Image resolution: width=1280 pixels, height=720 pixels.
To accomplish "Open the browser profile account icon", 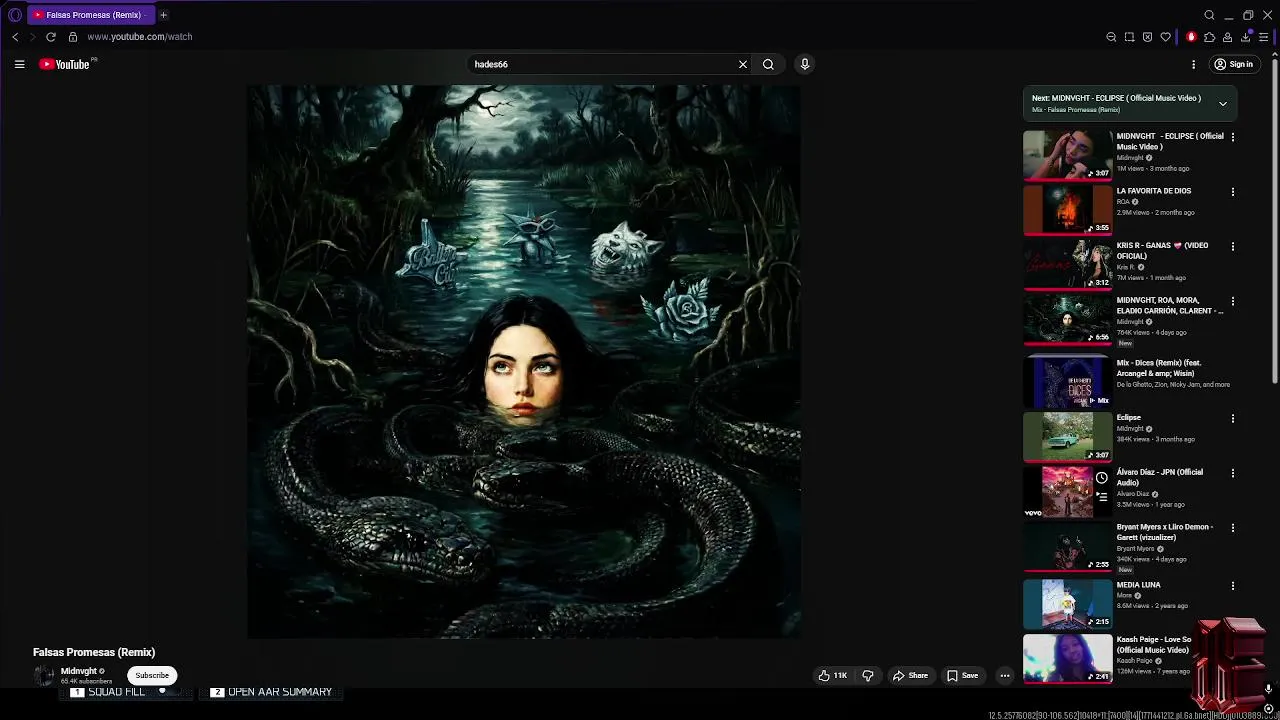I will coord(1227,37).
